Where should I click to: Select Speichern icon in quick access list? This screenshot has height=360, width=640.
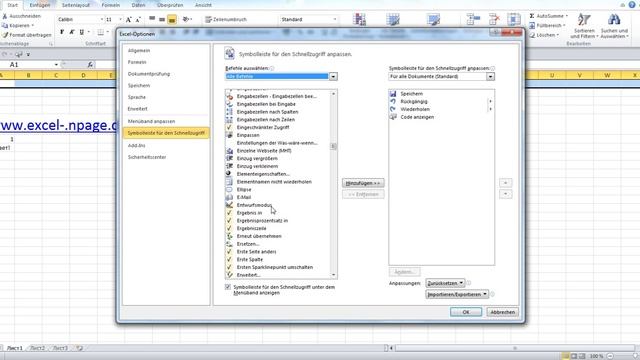[393, 93]
